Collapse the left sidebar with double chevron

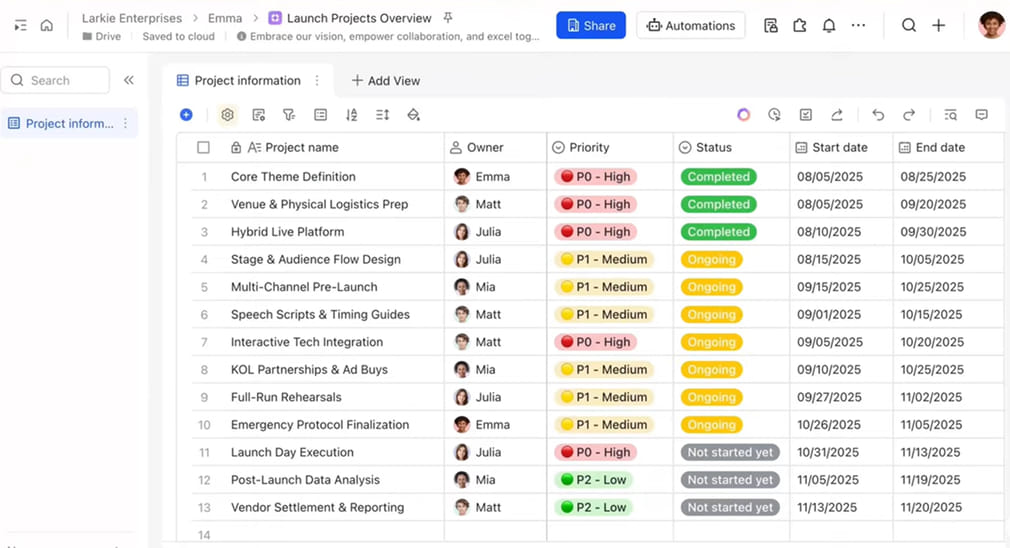tap(129, 80)
